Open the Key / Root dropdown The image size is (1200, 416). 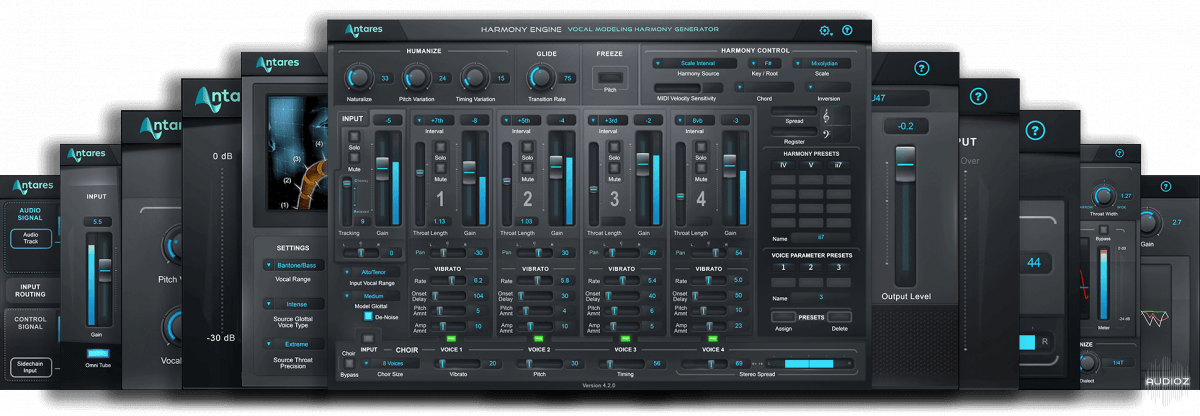pos(763,62)
